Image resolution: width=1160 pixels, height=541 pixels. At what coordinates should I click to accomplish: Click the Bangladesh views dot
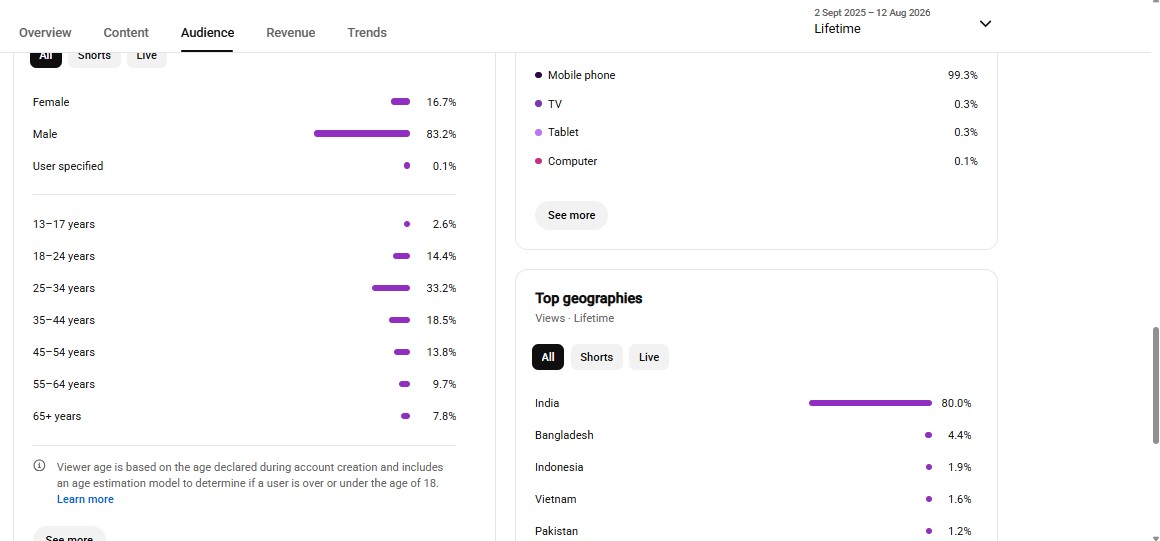tap(928, 435)
